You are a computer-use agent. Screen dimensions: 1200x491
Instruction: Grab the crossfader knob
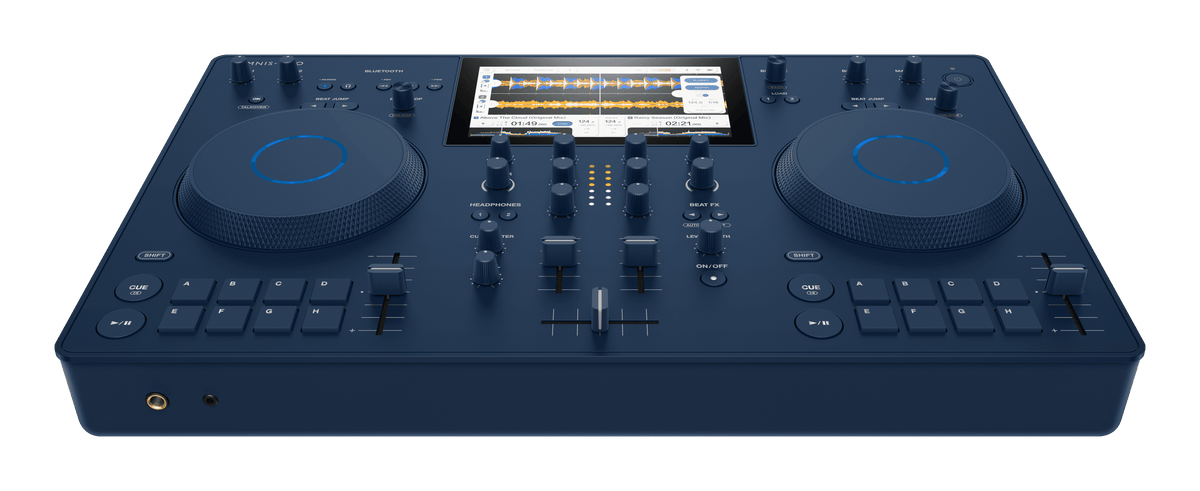pyautogui.click(x=599, y=307)
